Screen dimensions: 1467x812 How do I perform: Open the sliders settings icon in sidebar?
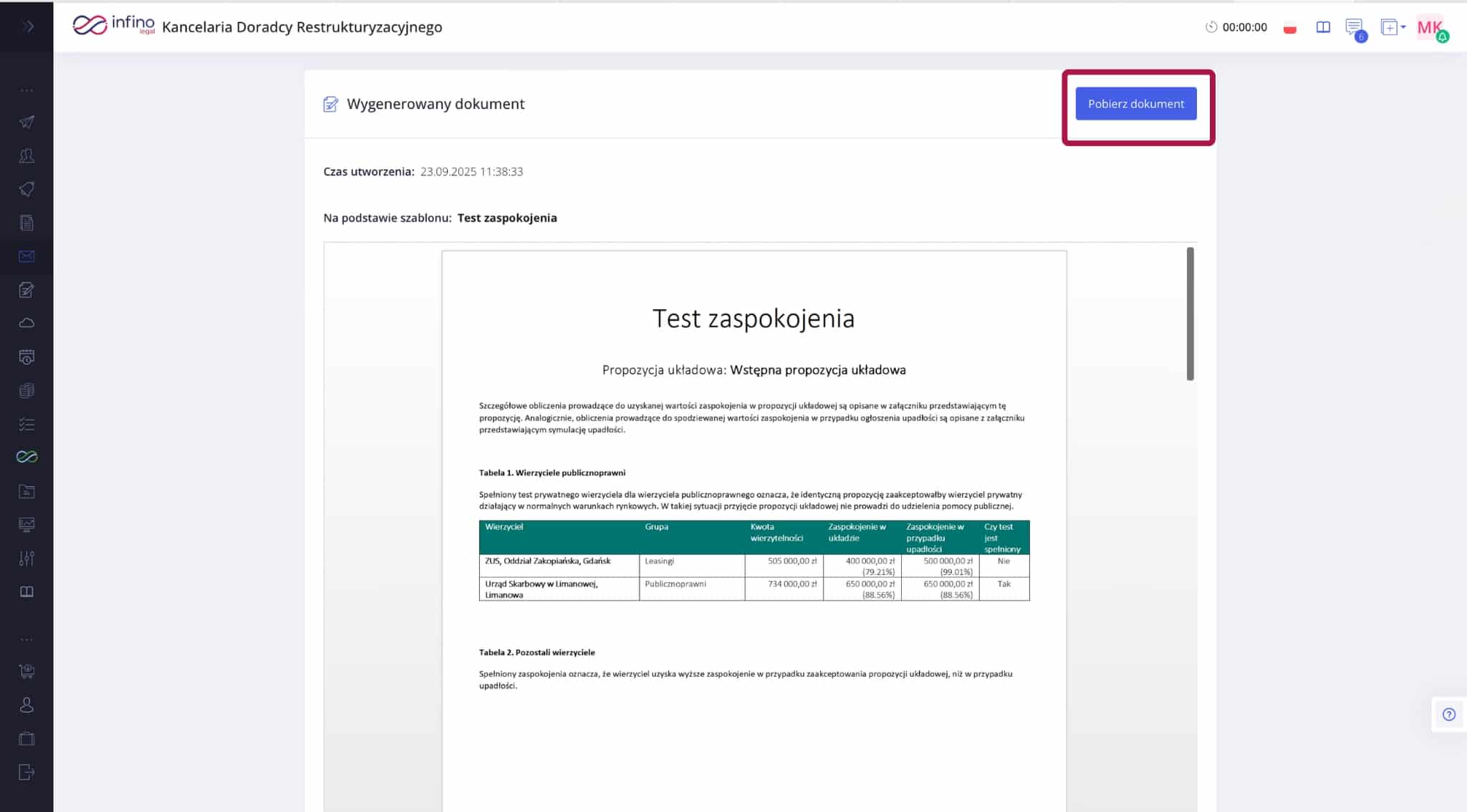27,558
